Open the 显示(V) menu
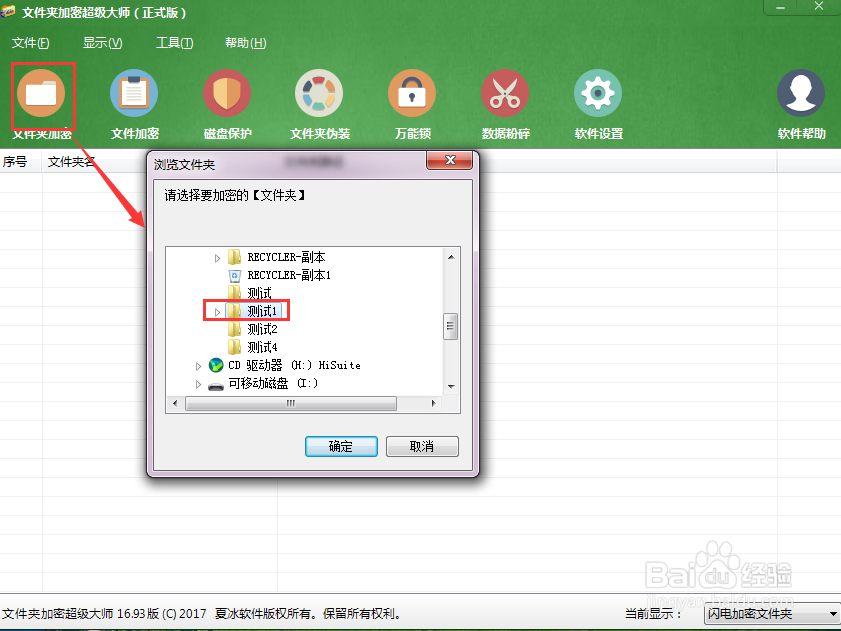 pyautogui.click(x=102, y=43)
